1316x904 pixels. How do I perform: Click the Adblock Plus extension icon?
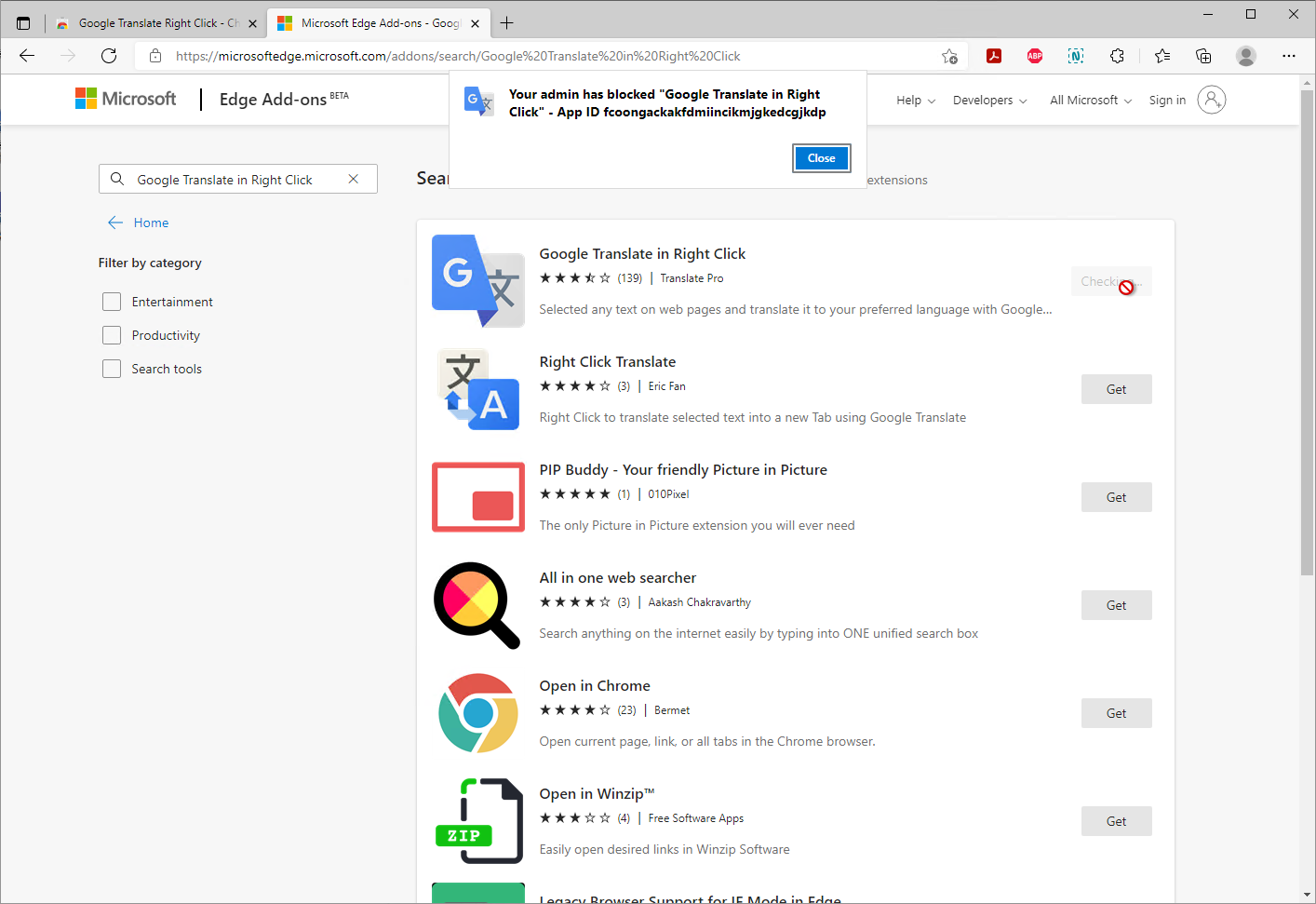click(1035, 56)
